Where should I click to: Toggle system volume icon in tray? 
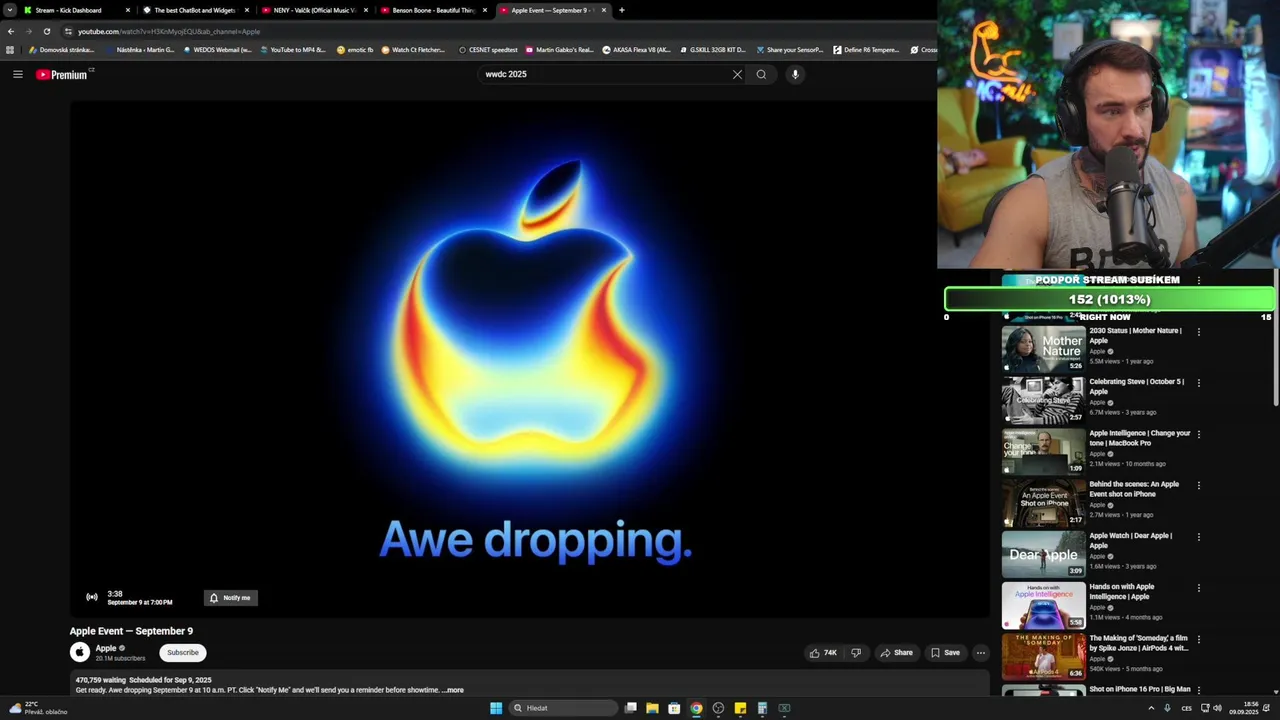[x=1217, y=708]
